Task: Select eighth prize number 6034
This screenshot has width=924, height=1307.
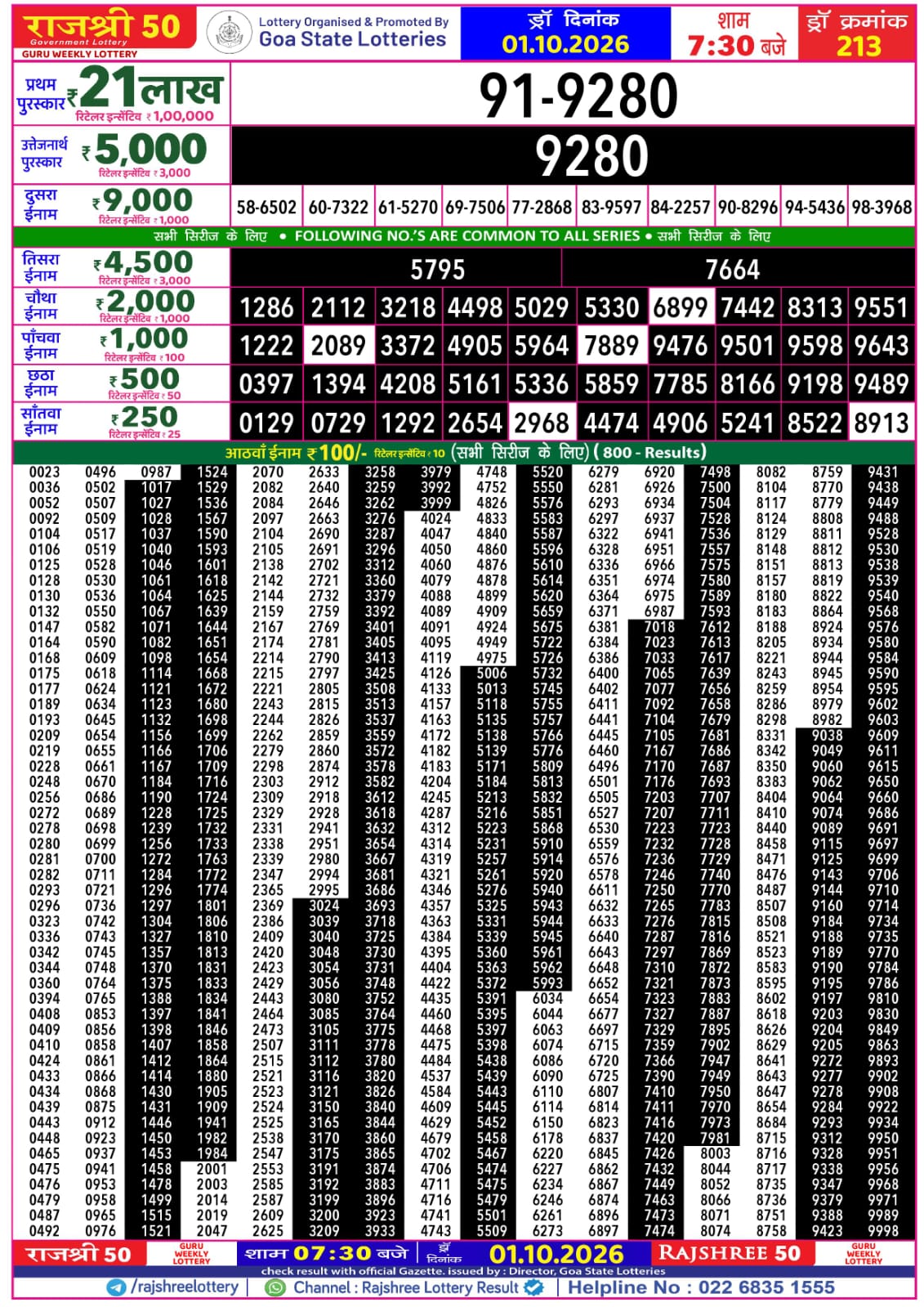Action: [547, 998]
